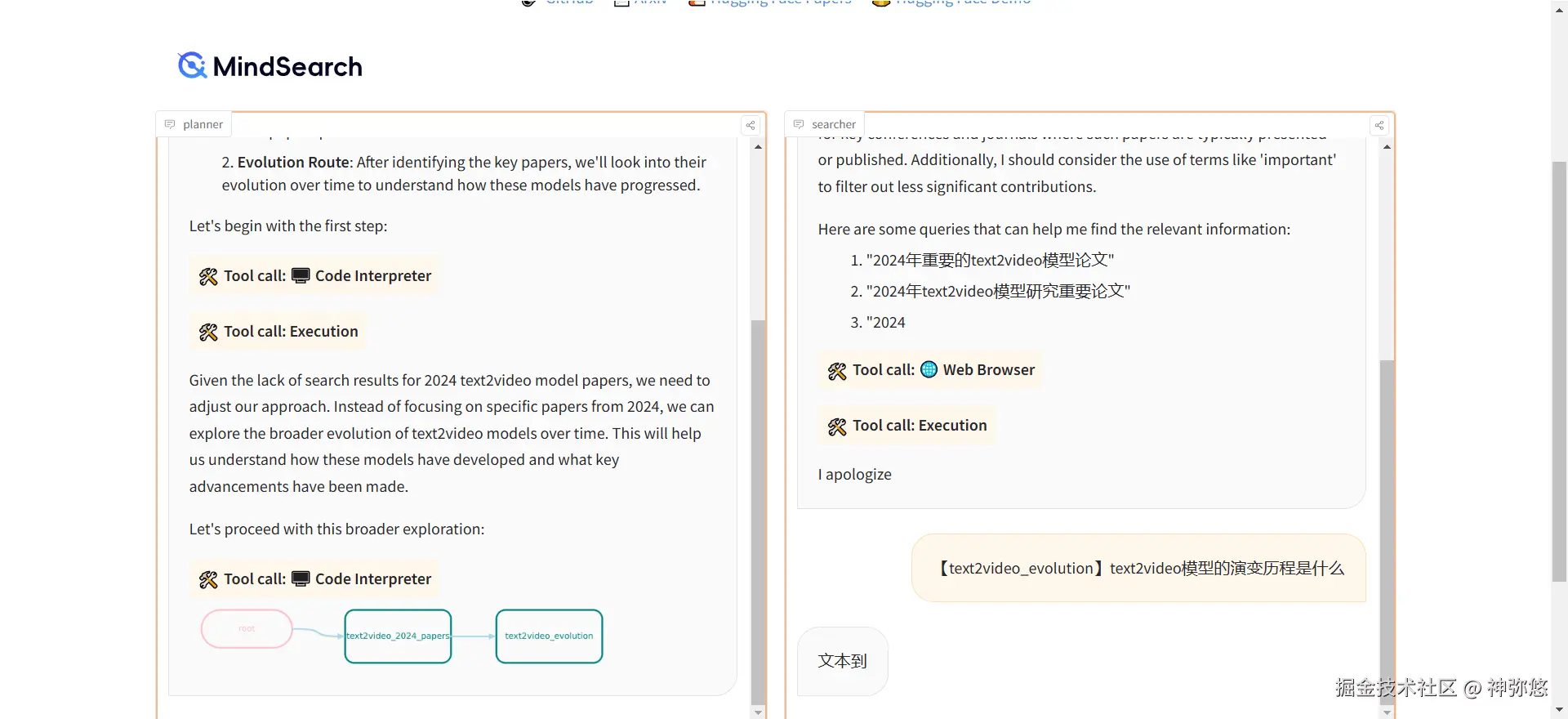The width and height of the screenshot is (1568, 719).
Task: Click the wrench icon of Web Browser tool call
Action: click(837, 371)
